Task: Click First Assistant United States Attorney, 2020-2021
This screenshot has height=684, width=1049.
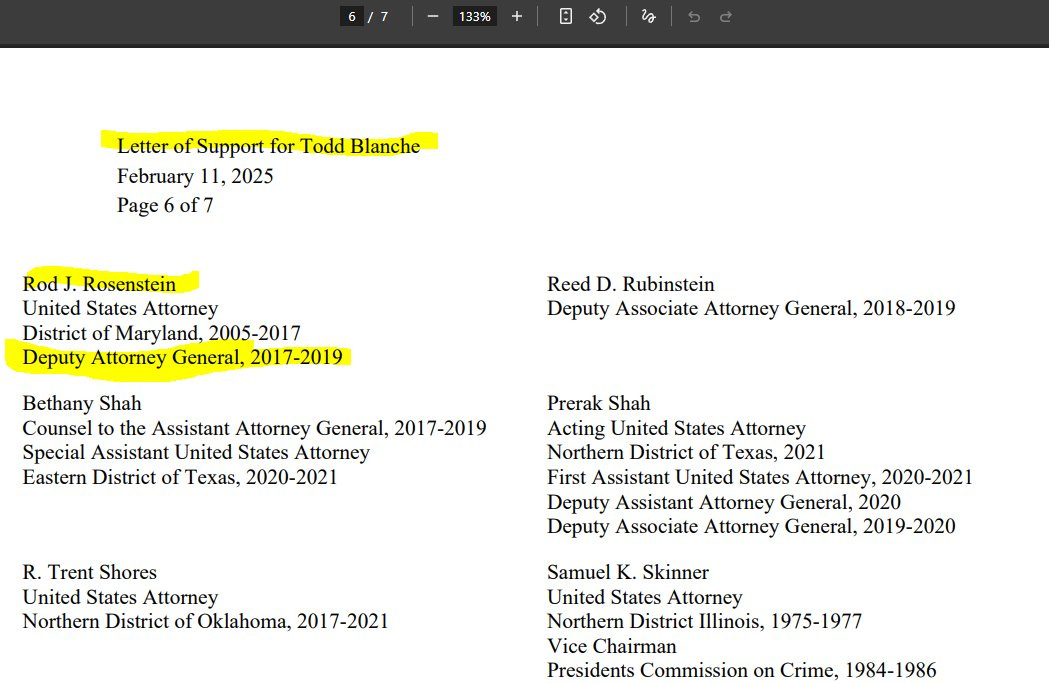Action: [x=760, y=477]
